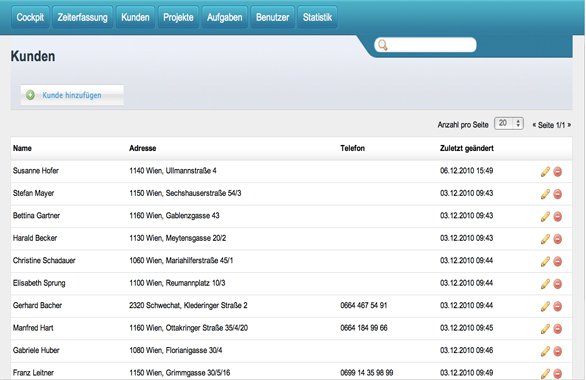586x380 pixels.
Task: Select the Kunden tab
Action: [135, 17]
